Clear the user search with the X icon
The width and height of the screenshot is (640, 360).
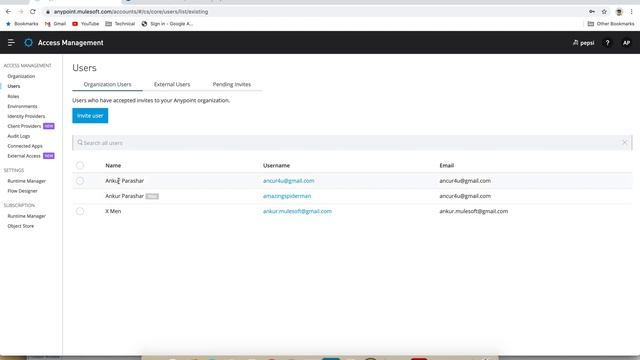pyautogui.click(x=624, y=142)
